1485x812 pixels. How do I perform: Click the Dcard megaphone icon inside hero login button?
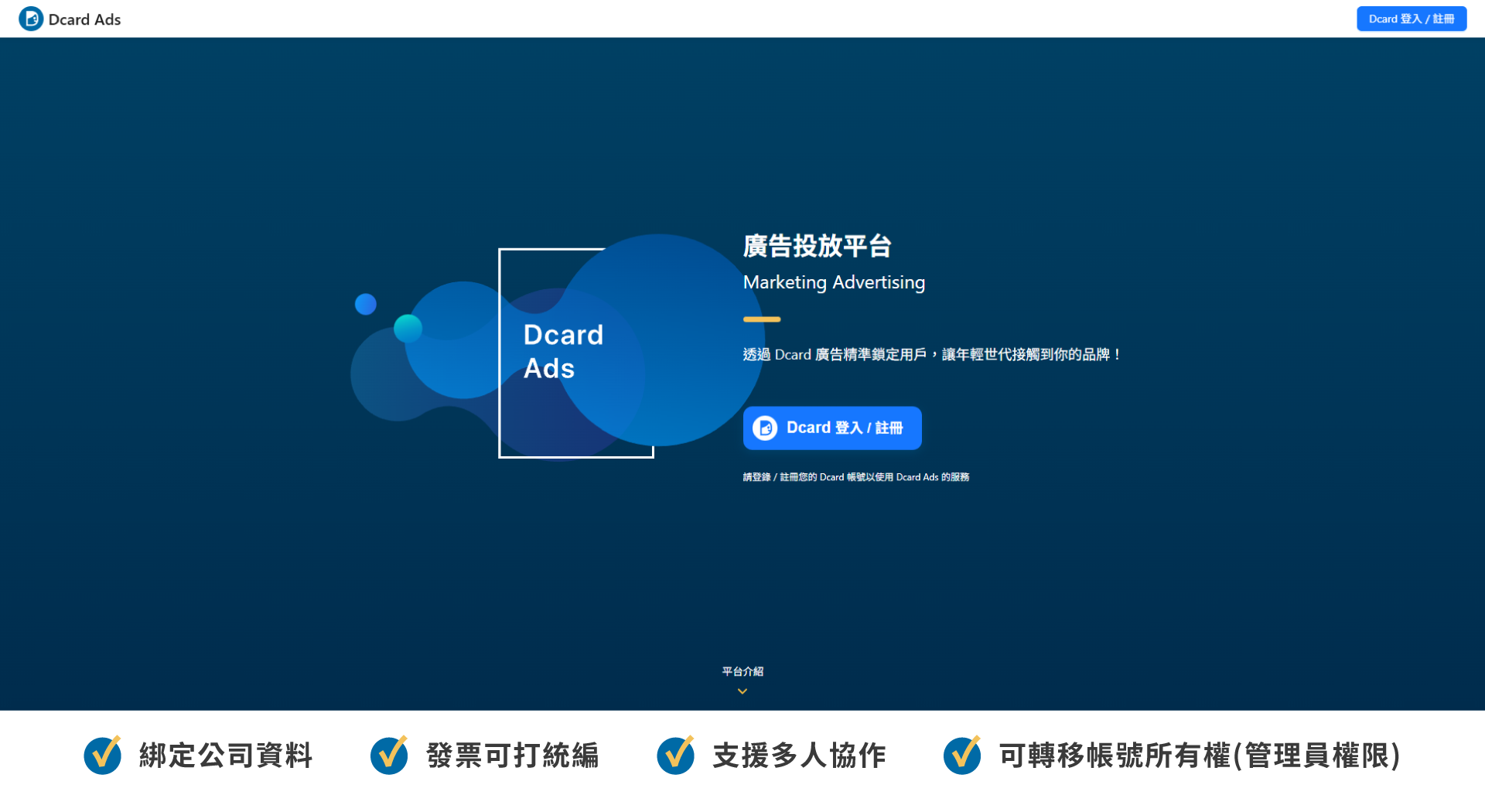[764, 428]
